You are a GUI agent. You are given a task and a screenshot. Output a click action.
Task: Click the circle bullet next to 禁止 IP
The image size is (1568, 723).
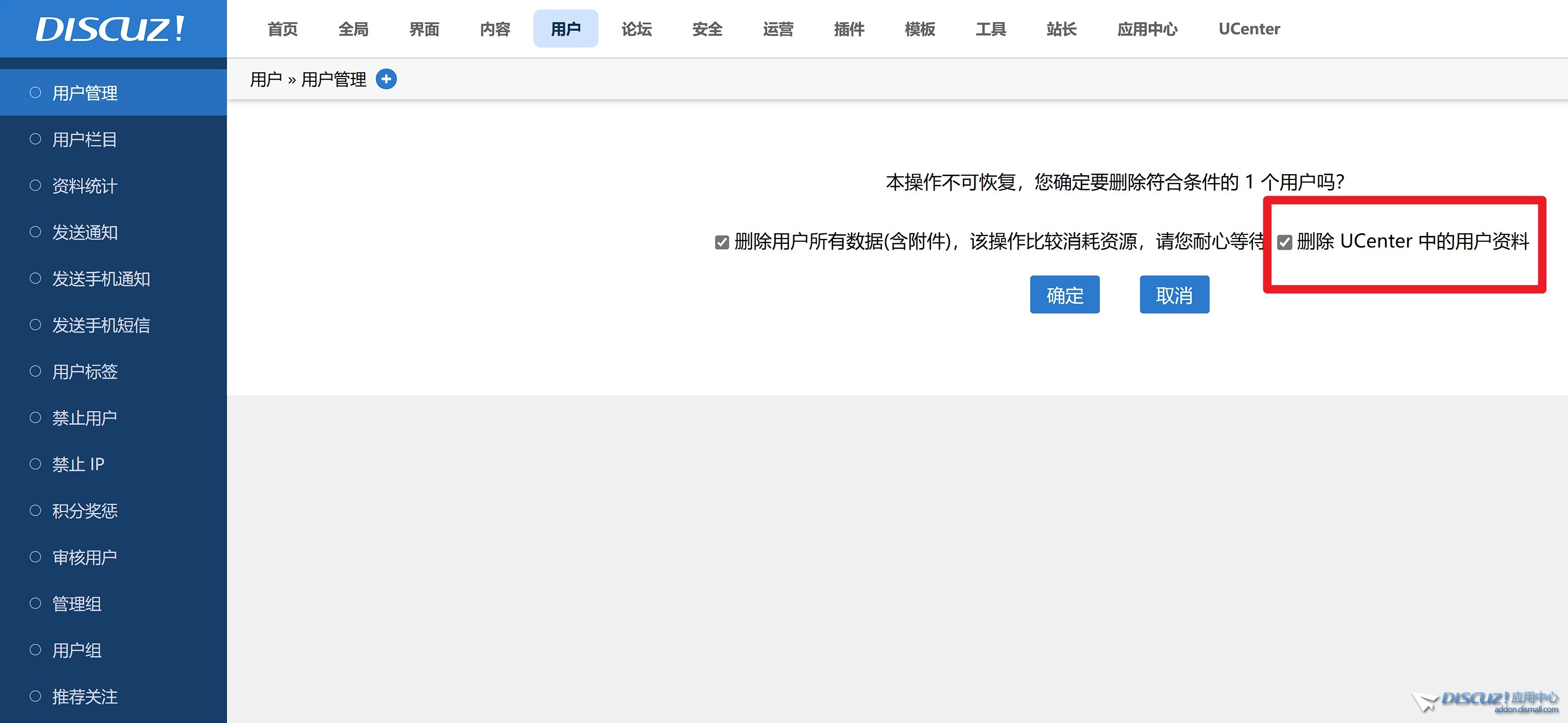[x=35, y=464]
